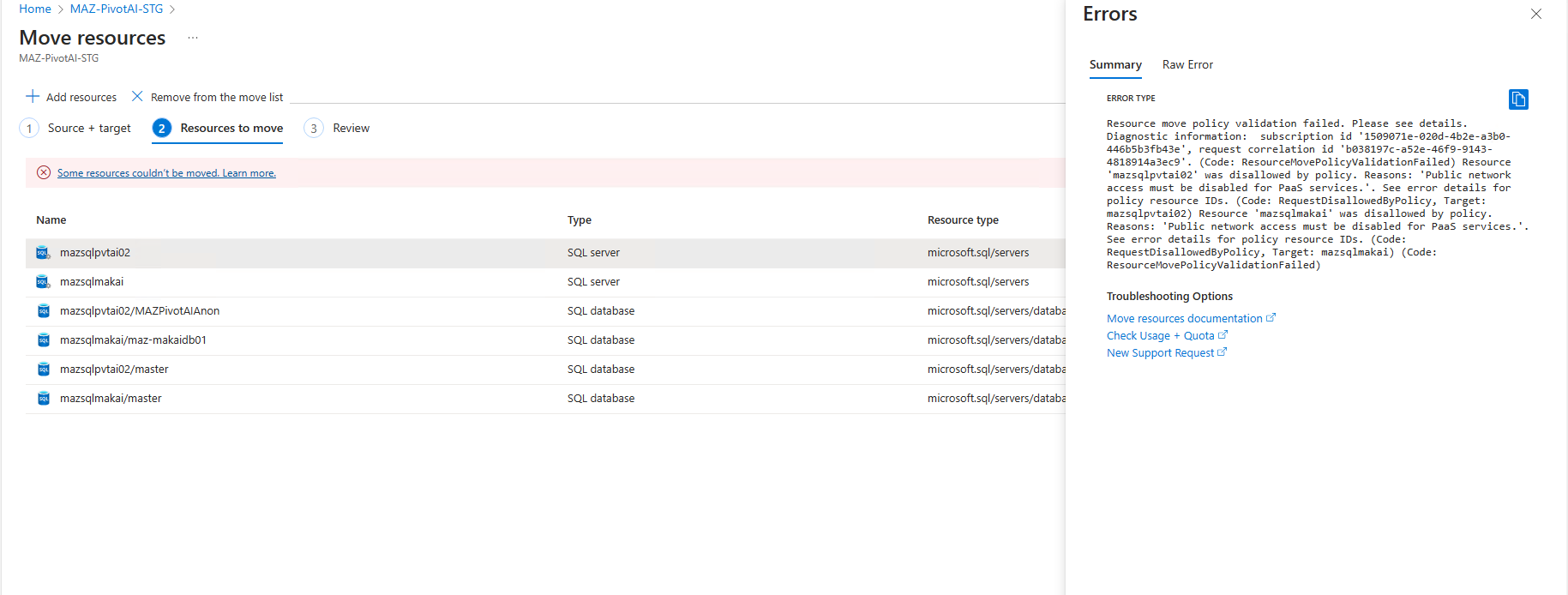Open Move resources documentation link
1568x595 pixels.
click(1184, 319)
